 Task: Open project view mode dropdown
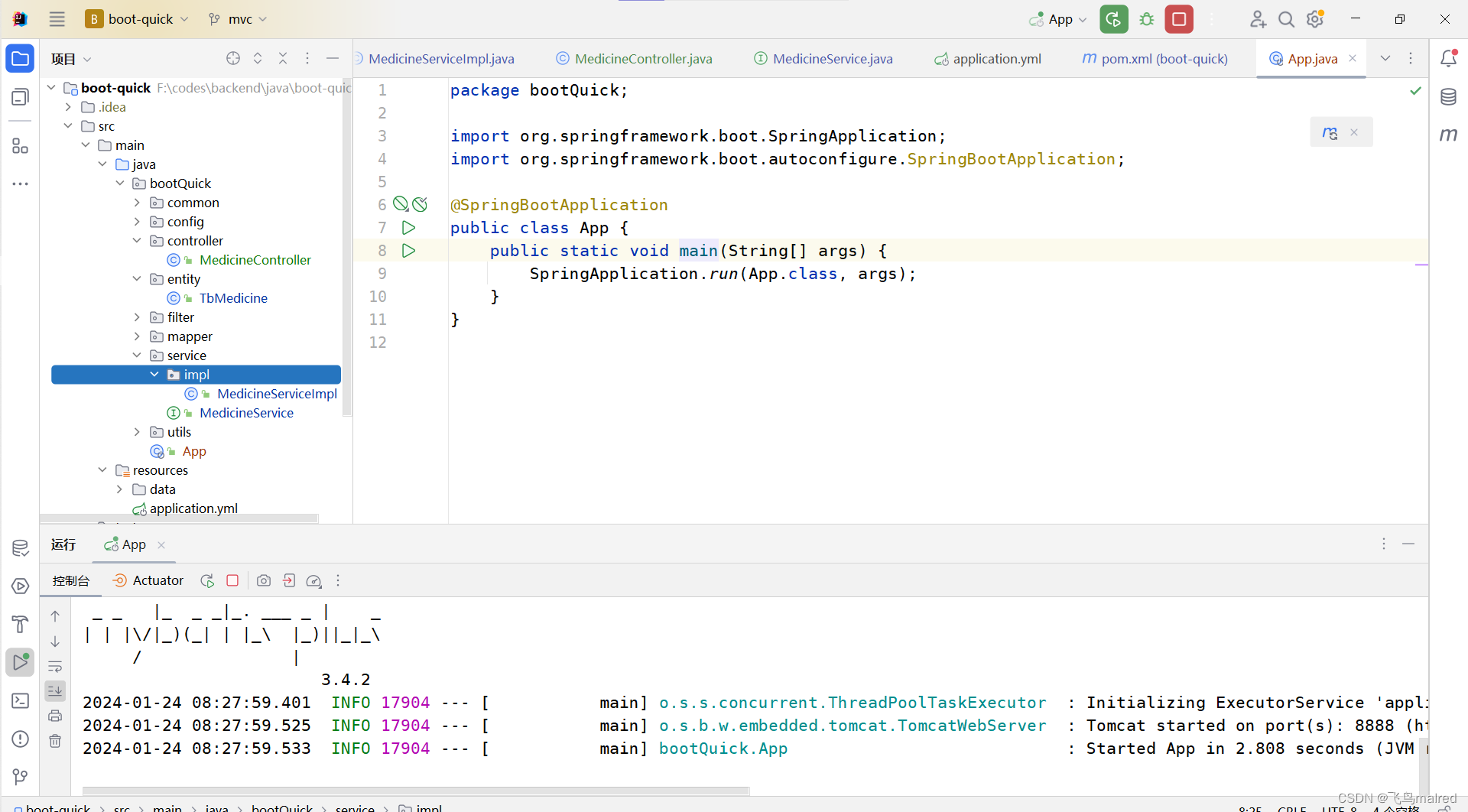click(x=71, y=59)
